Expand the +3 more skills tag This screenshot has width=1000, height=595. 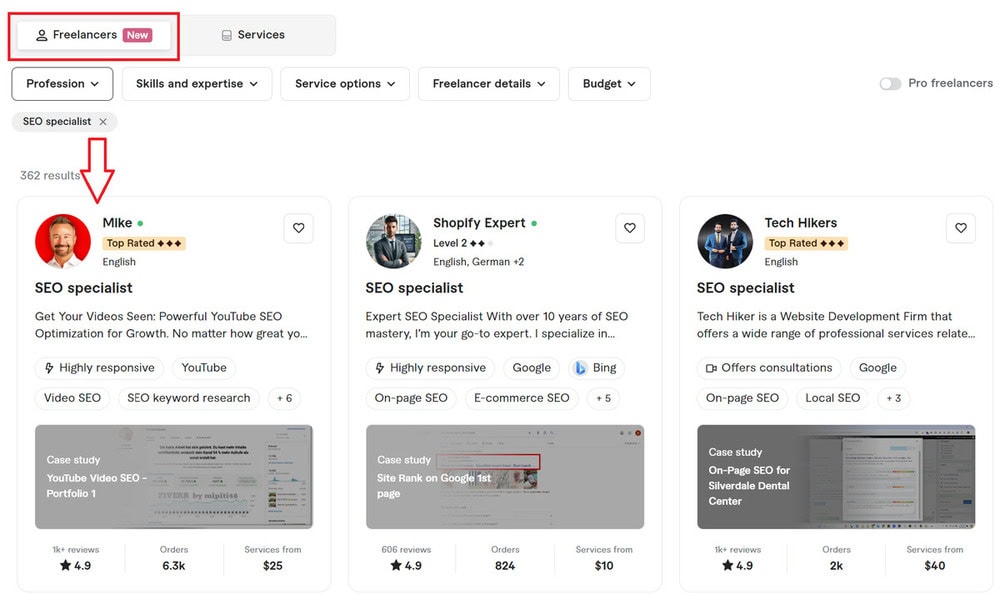click(x=893, y=398)
